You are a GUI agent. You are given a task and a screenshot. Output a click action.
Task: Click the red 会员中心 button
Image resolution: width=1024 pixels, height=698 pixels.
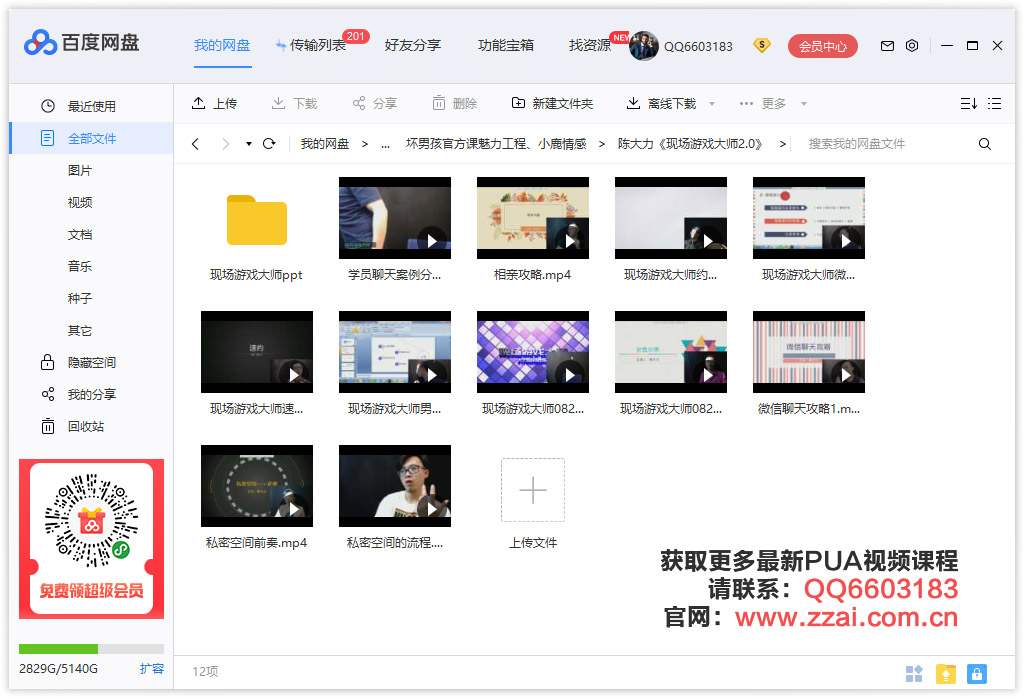[823, 46]
